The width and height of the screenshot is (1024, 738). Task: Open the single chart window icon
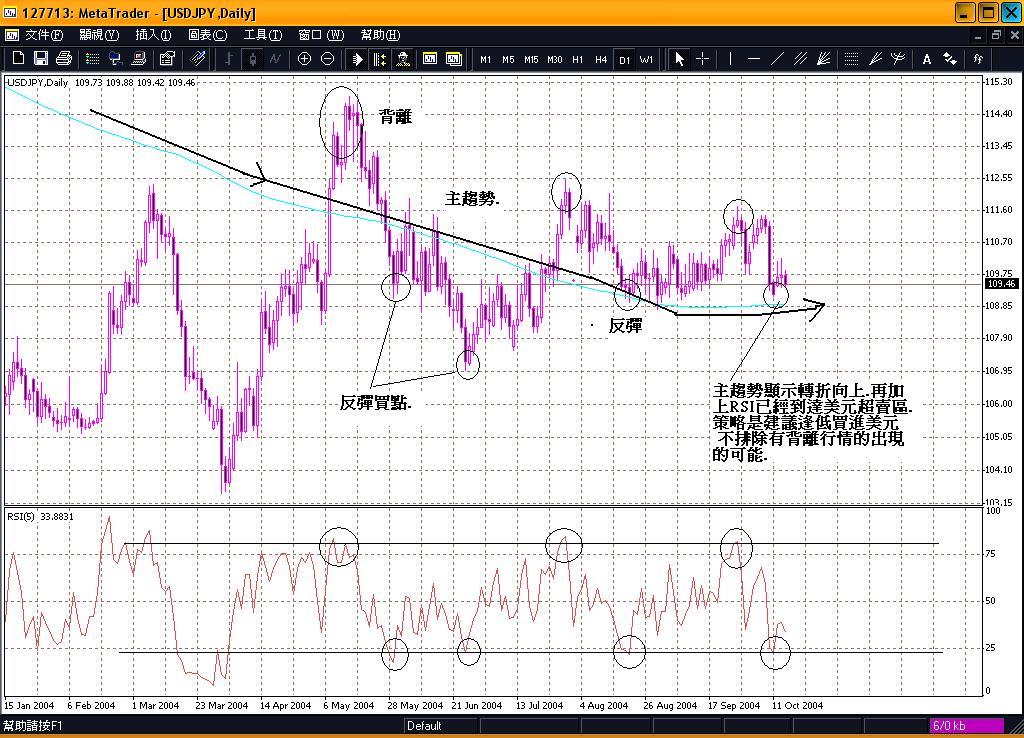(430, 59)
